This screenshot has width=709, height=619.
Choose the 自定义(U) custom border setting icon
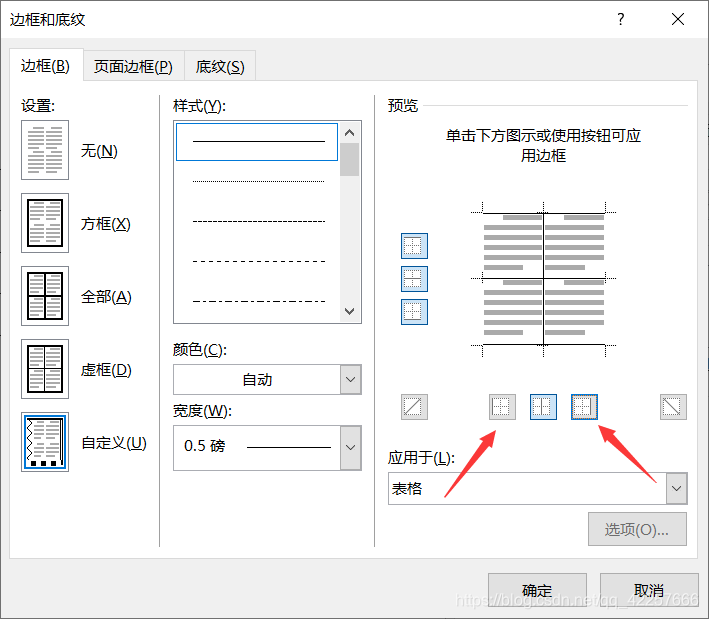click(45, 442)
